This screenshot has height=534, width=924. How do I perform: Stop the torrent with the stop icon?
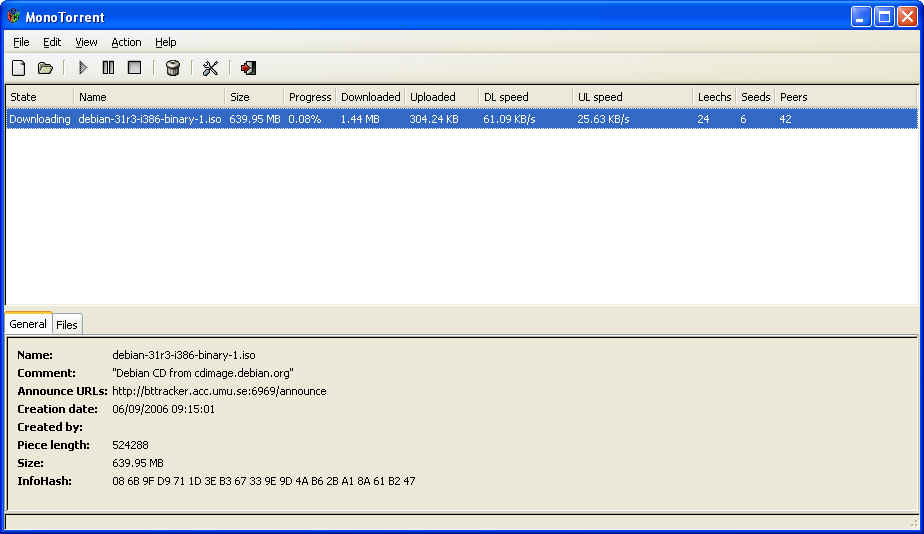pos(134,68)
